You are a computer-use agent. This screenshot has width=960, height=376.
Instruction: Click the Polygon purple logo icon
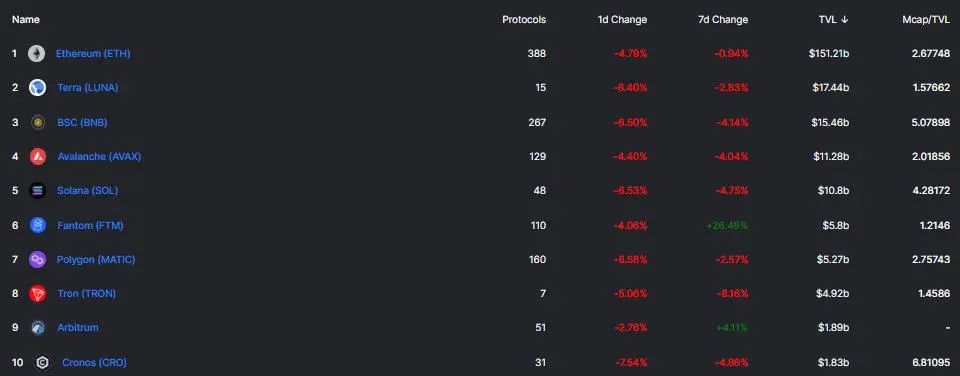tap(38, 260)
